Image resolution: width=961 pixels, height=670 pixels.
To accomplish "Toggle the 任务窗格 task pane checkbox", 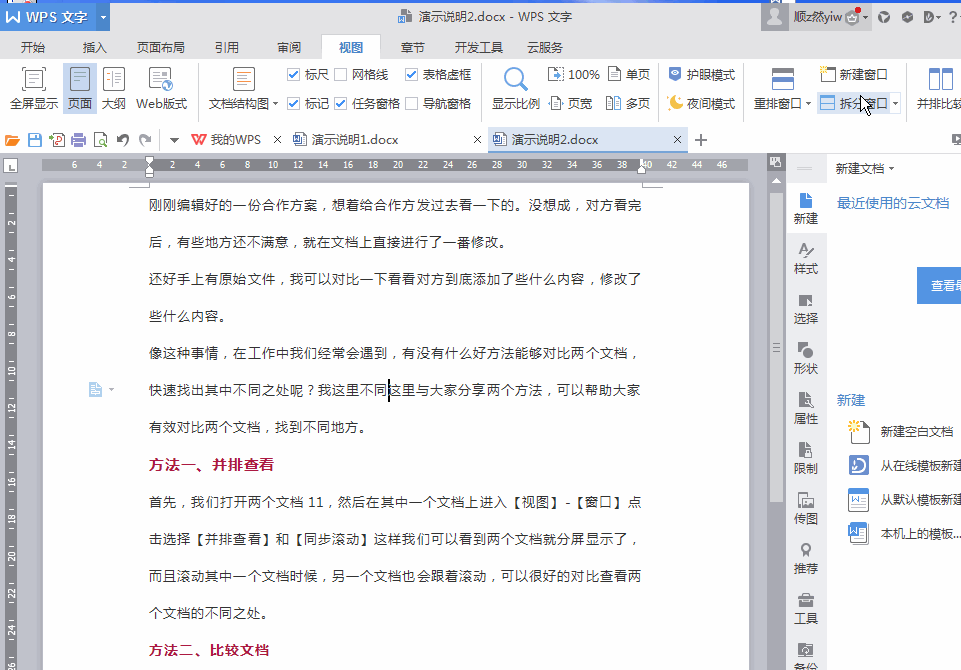I will pyautogui.click(x=341, y=104).
